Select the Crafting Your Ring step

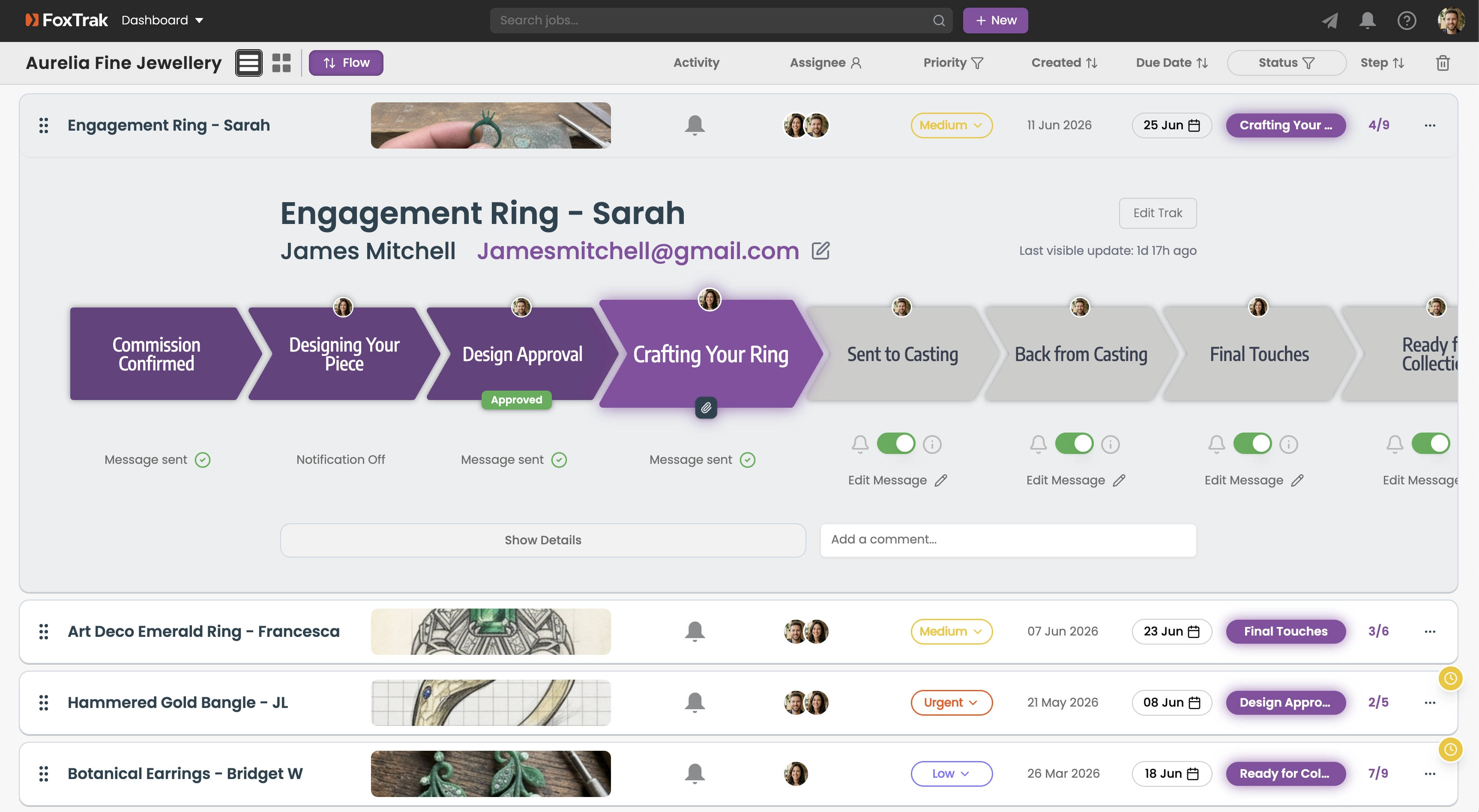tap(710, 354)
